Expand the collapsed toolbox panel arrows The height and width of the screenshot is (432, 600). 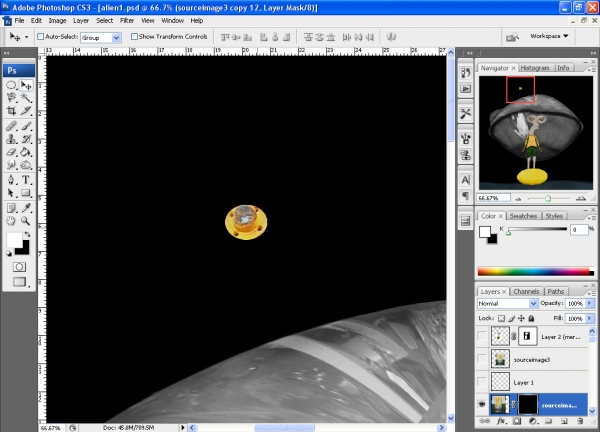tap(7, 53)
